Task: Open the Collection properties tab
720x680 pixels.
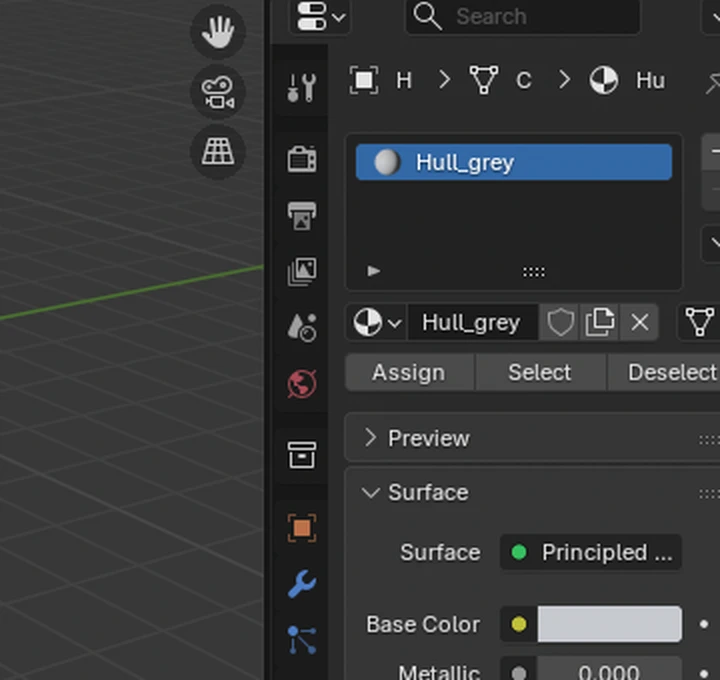Action: (x=302, y=455)
